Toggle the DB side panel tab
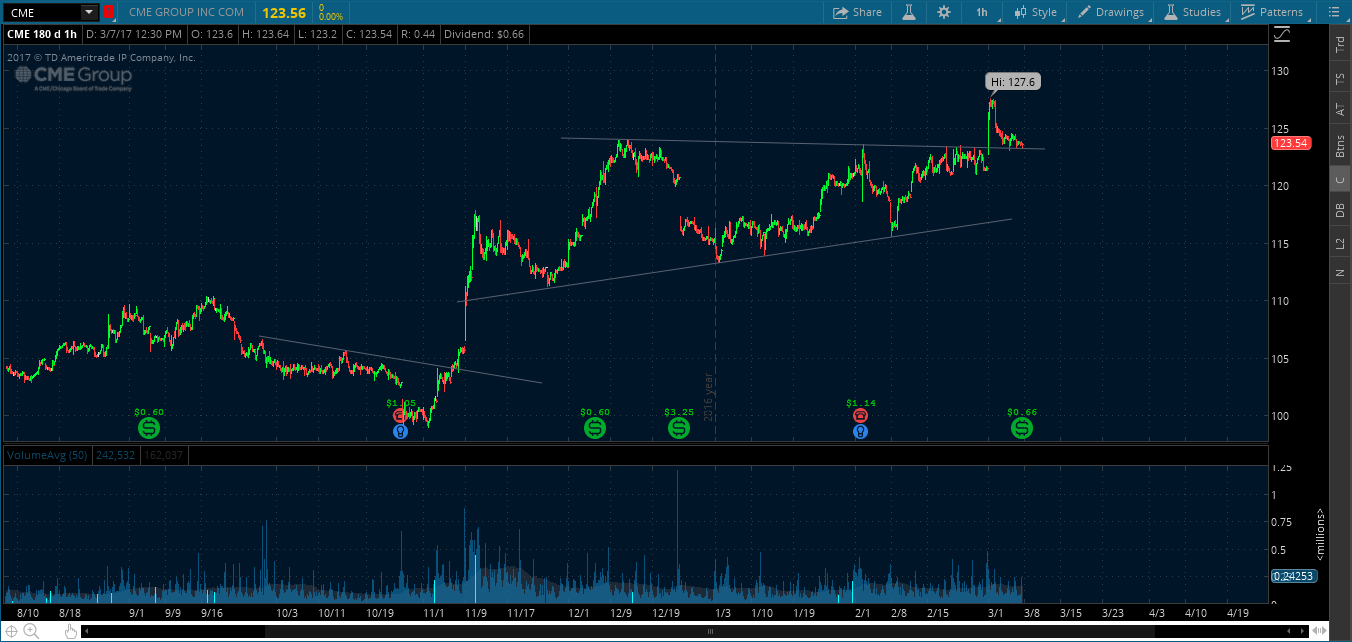This screenshot has height=642, width=1352. [1339, 210]
